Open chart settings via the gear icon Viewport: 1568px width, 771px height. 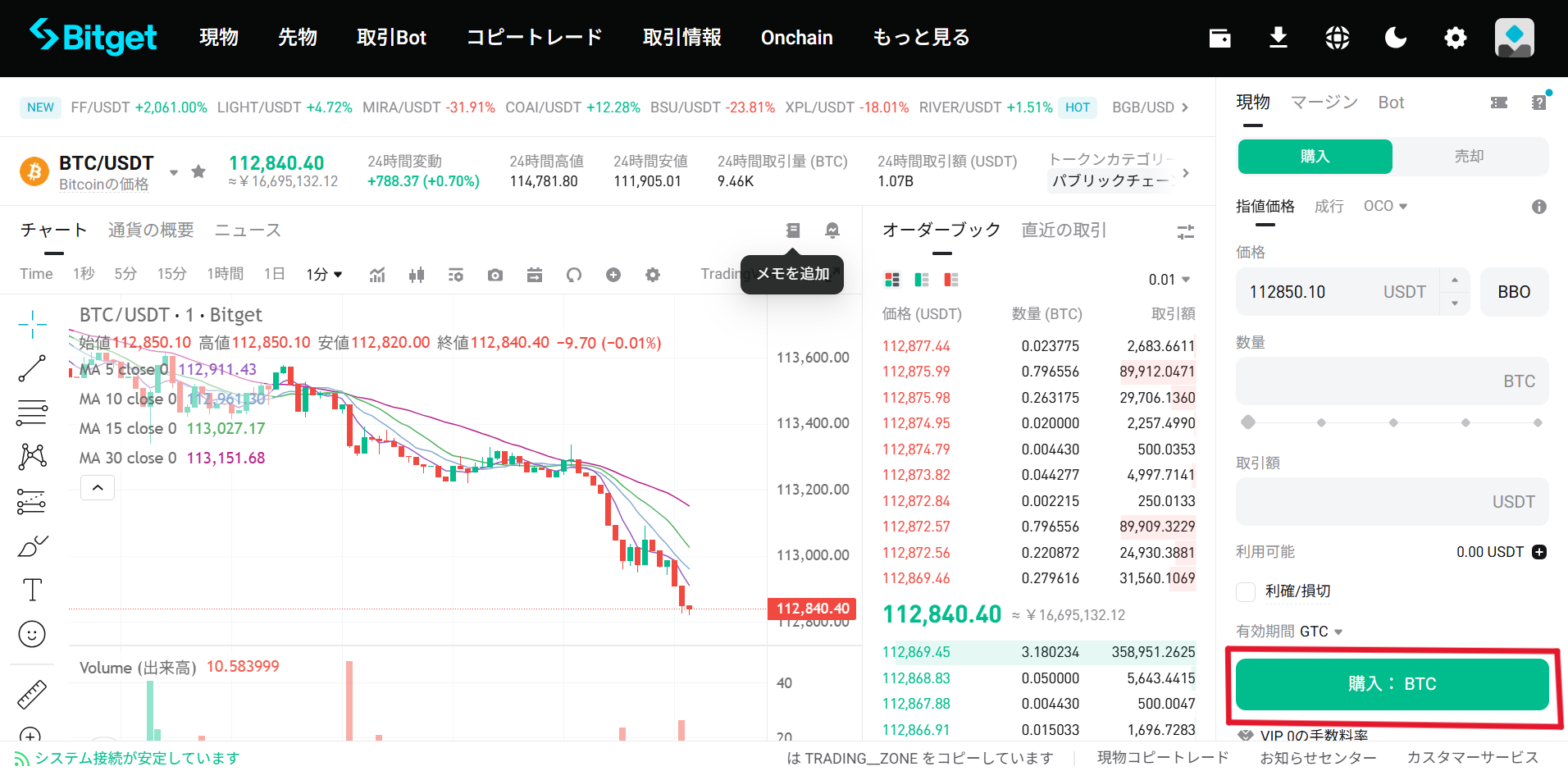click(653, 274)
